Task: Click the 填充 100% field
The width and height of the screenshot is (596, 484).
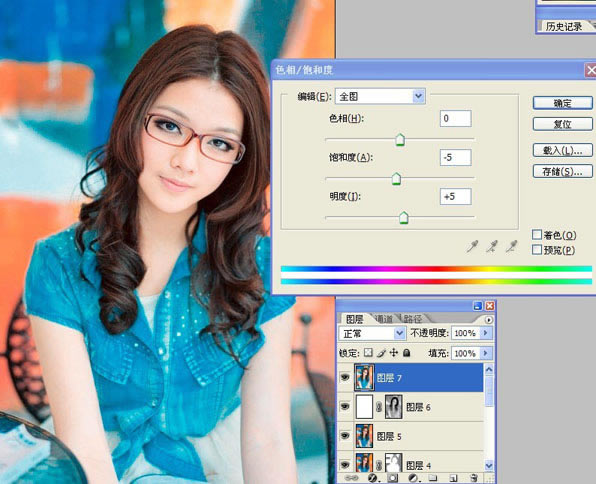Action: click(465, 353)
